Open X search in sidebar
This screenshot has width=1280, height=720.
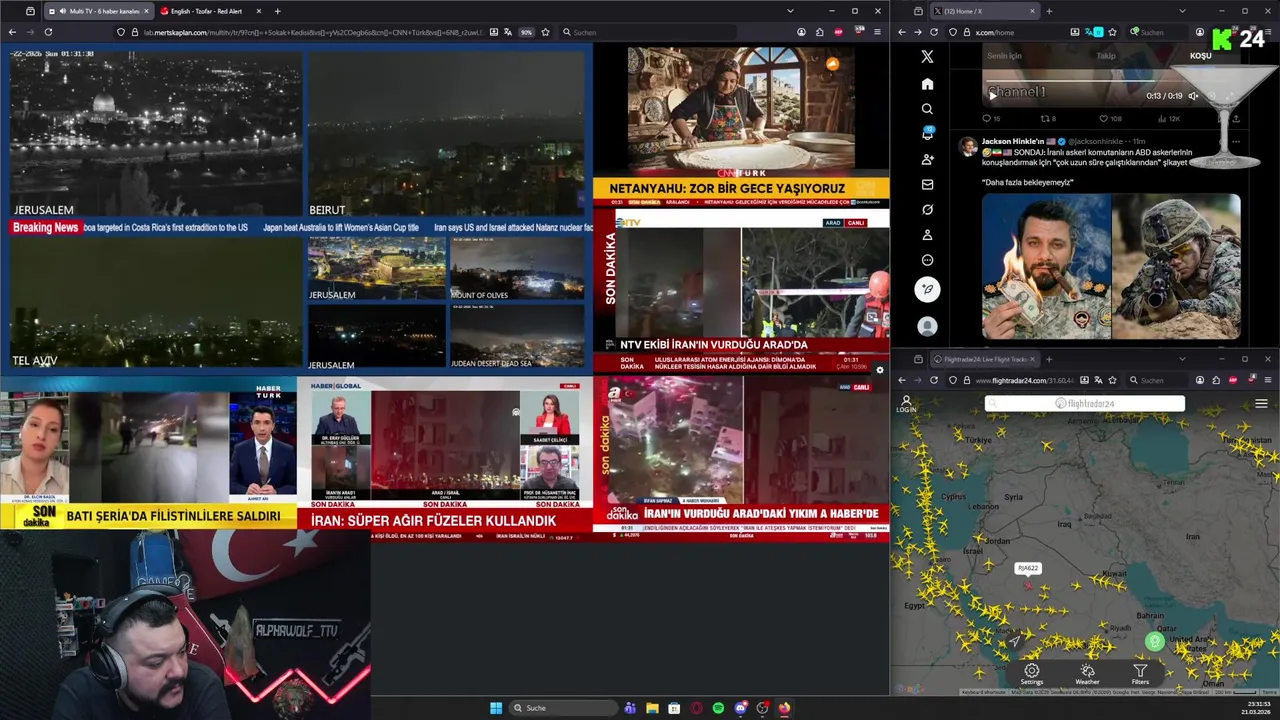(x=927, y=109)
